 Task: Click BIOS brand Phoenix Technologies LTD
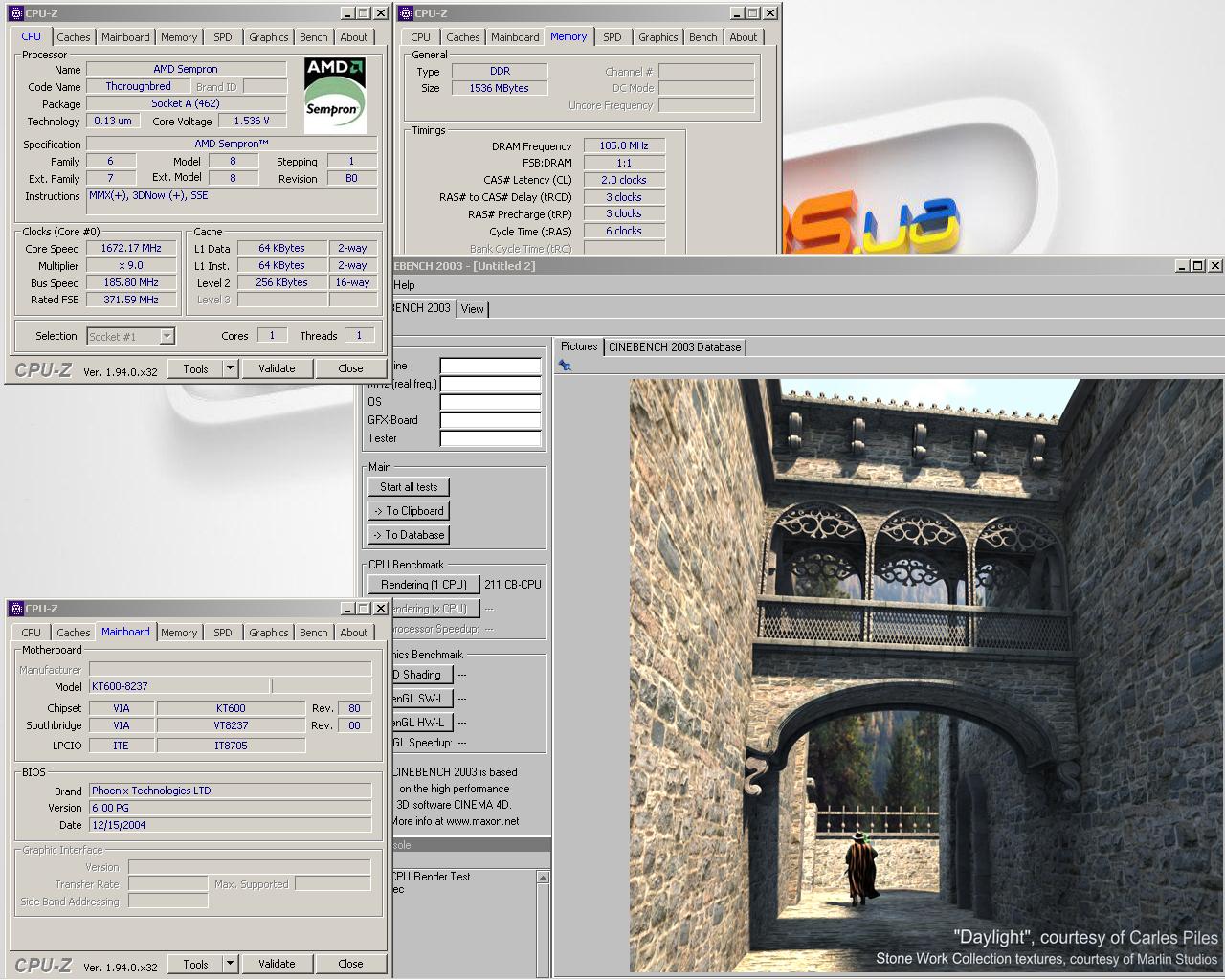pos(230,791)
